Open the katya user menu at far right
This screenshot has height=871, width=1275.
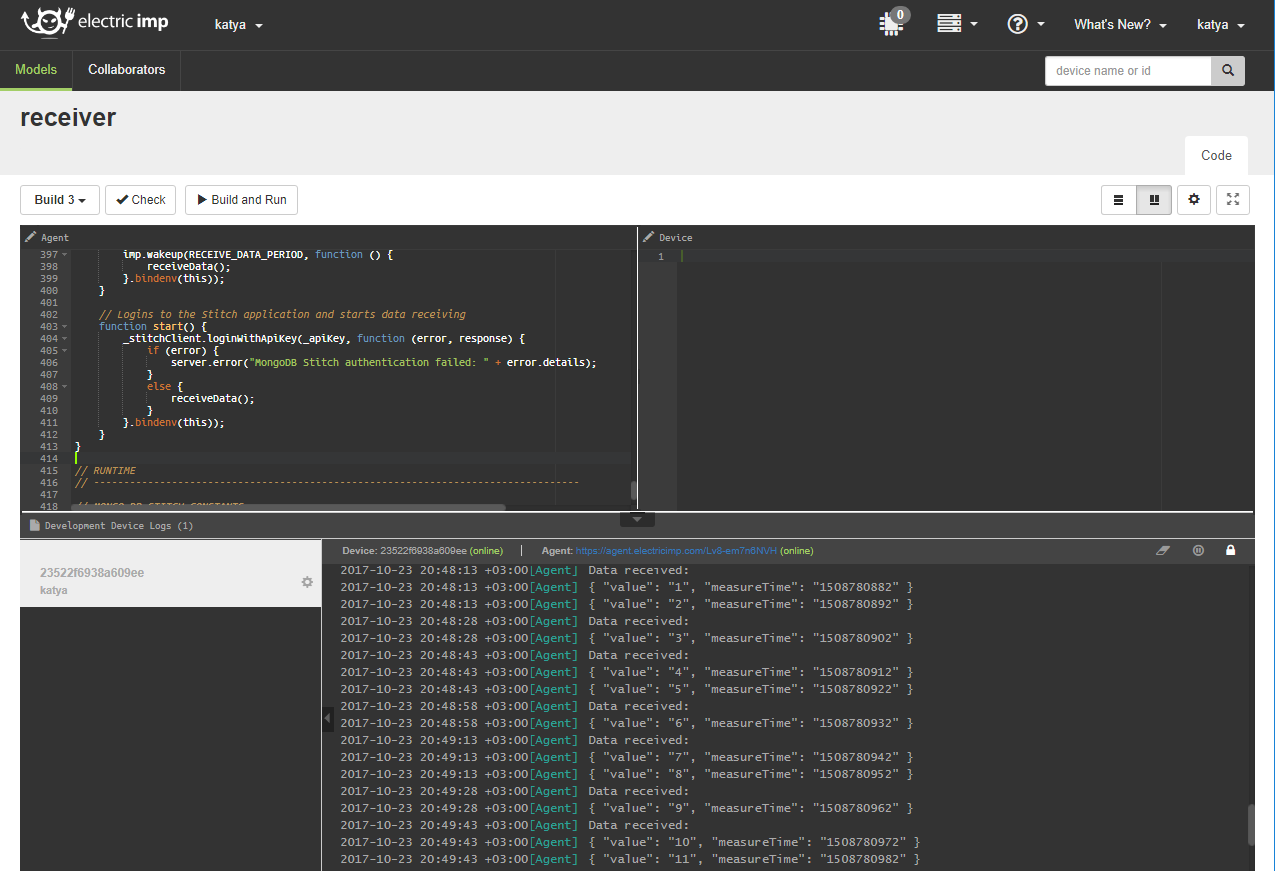click(1221, 24)
